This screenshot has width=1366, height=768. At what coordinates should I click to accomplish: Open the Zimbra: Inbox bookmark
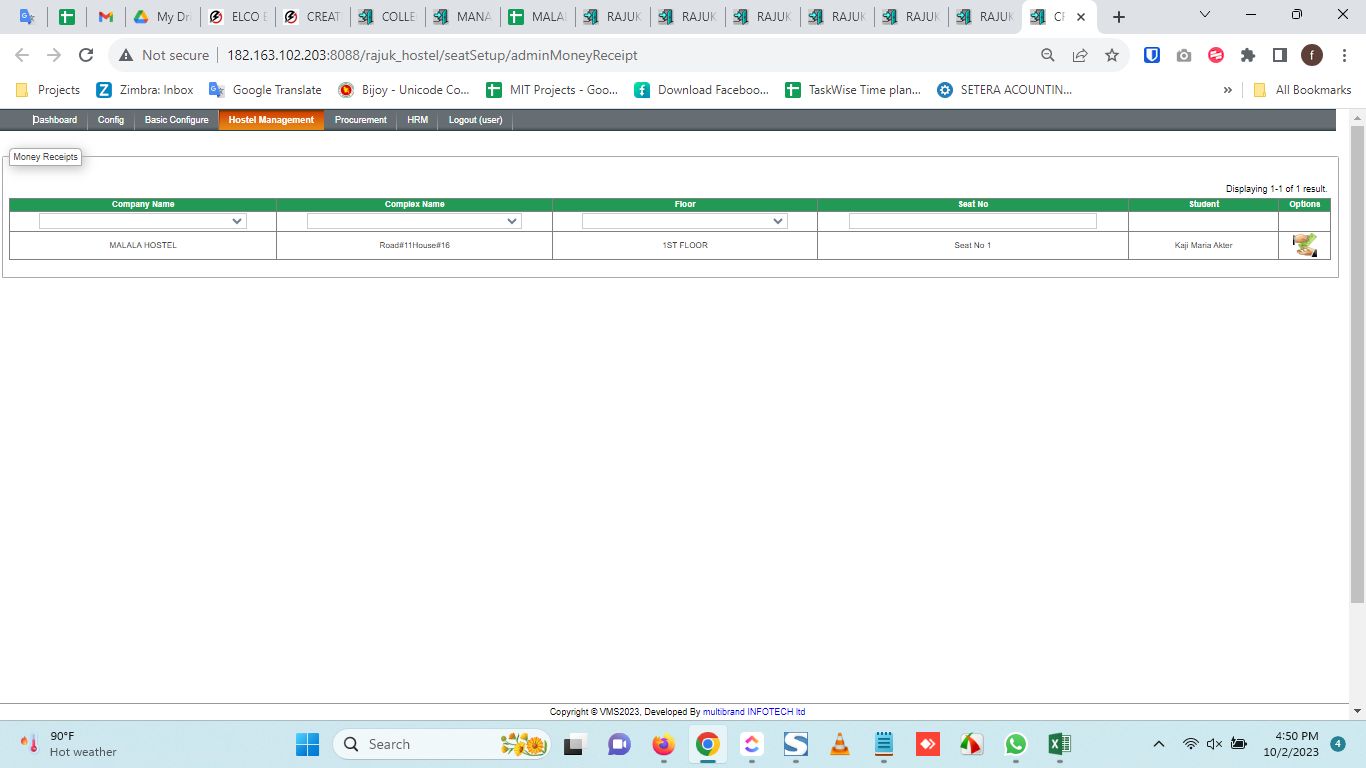145,90
